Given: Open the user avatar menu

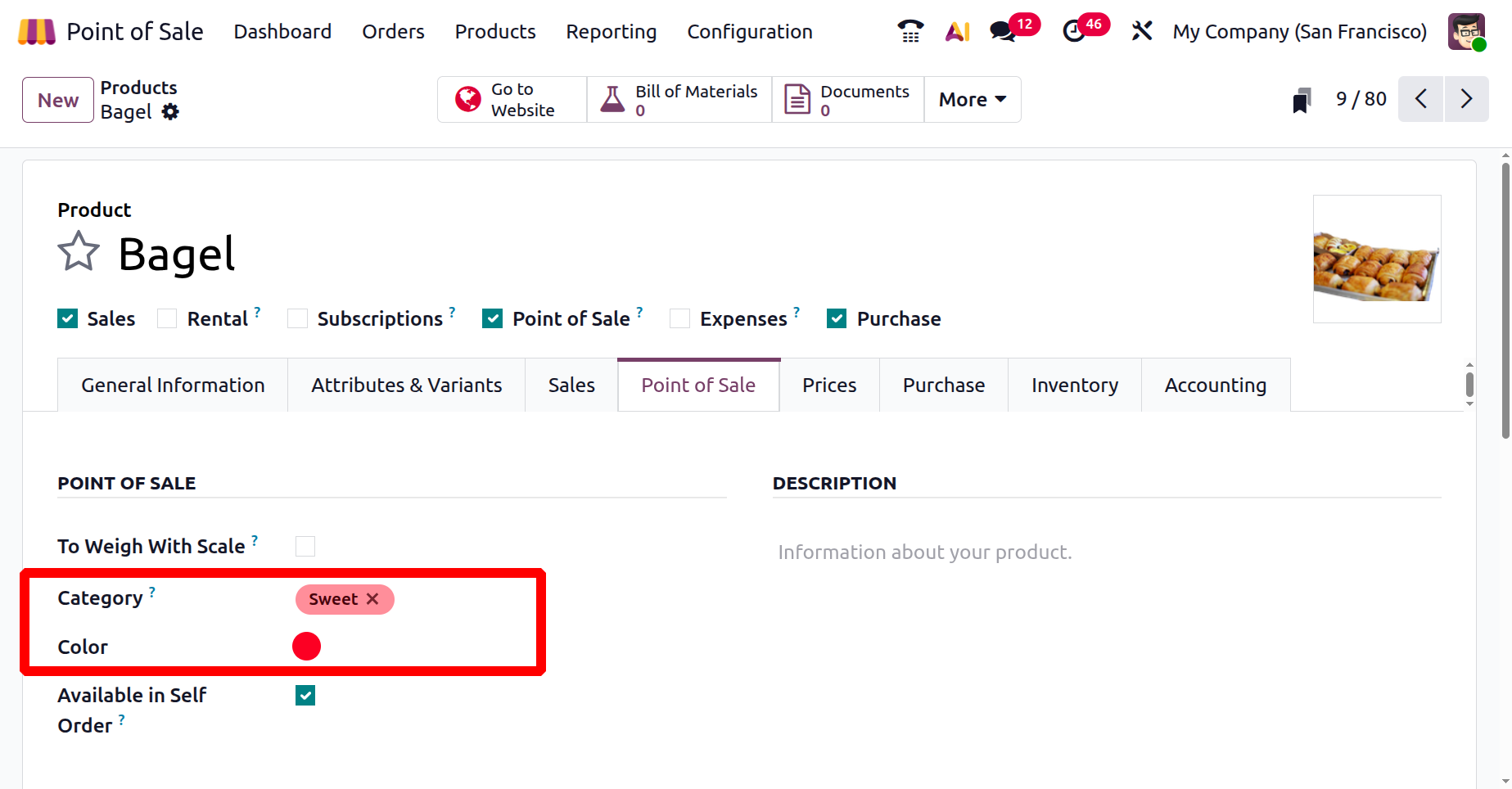Looking at the screenshot, I should [1465, 32].
